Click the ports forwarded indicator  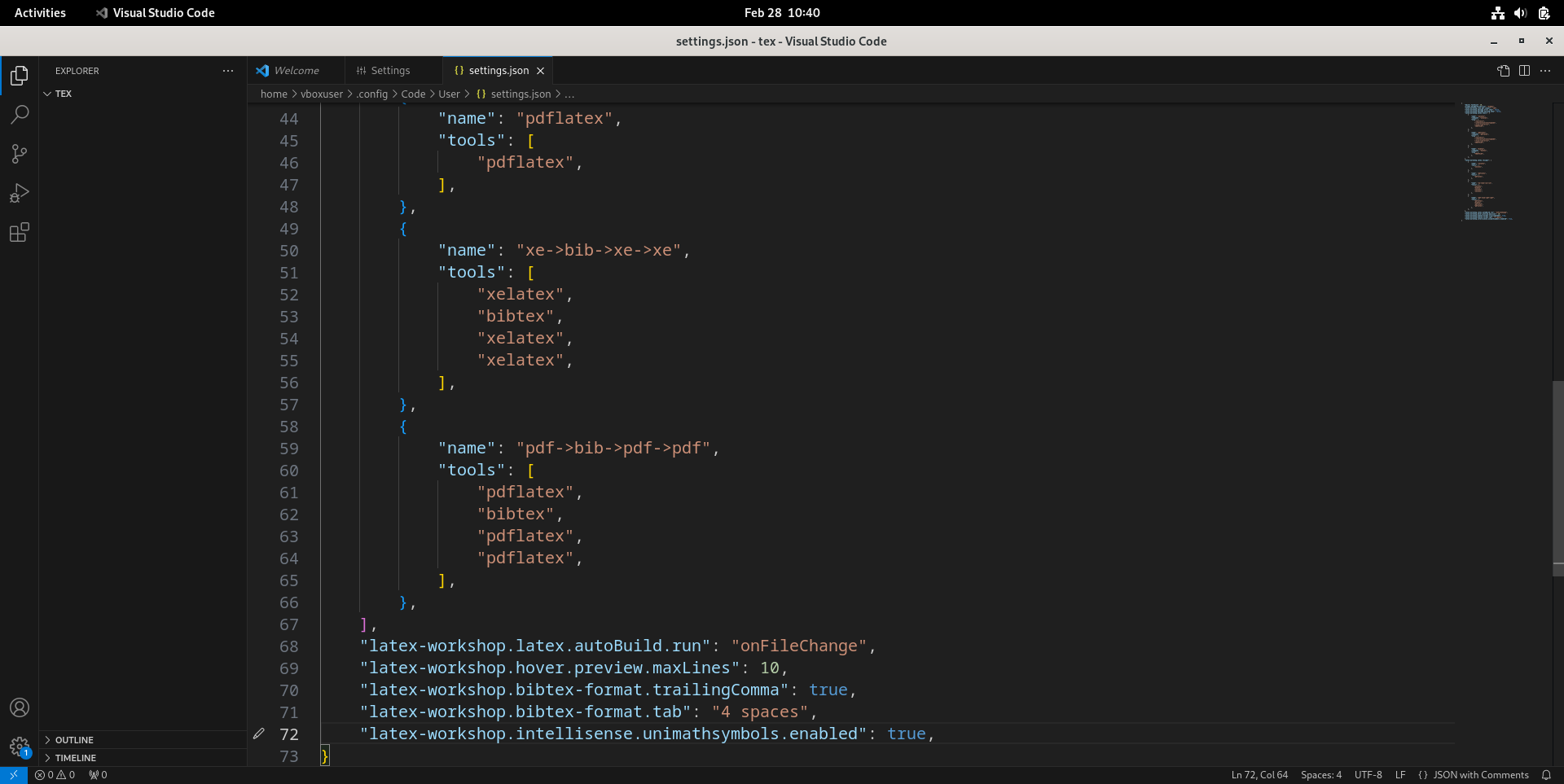(98, 775)
